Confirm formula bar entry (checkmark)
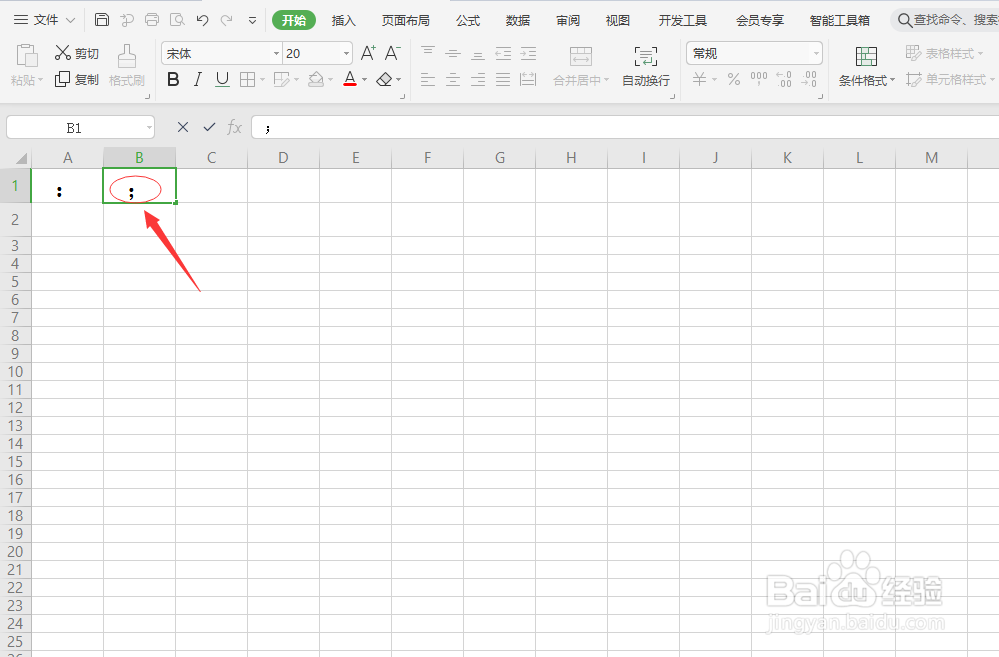 (x=209, y=127)
